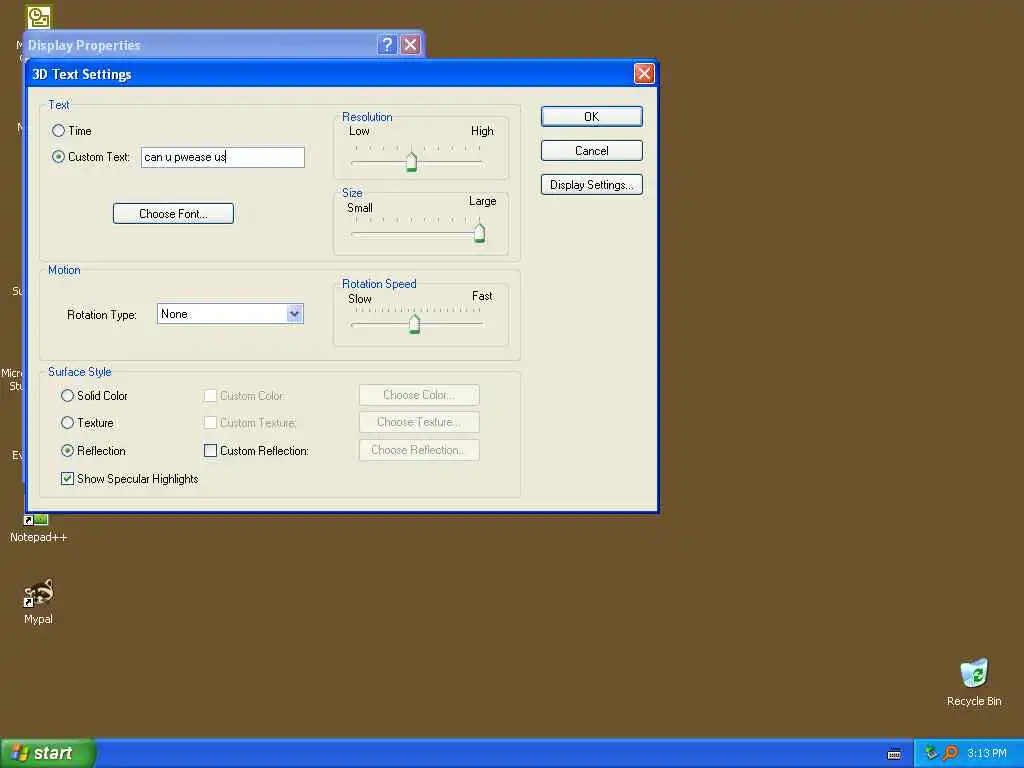Click the keyboard icon in the taskbar

pyautogui.click(x=894, y=754)
